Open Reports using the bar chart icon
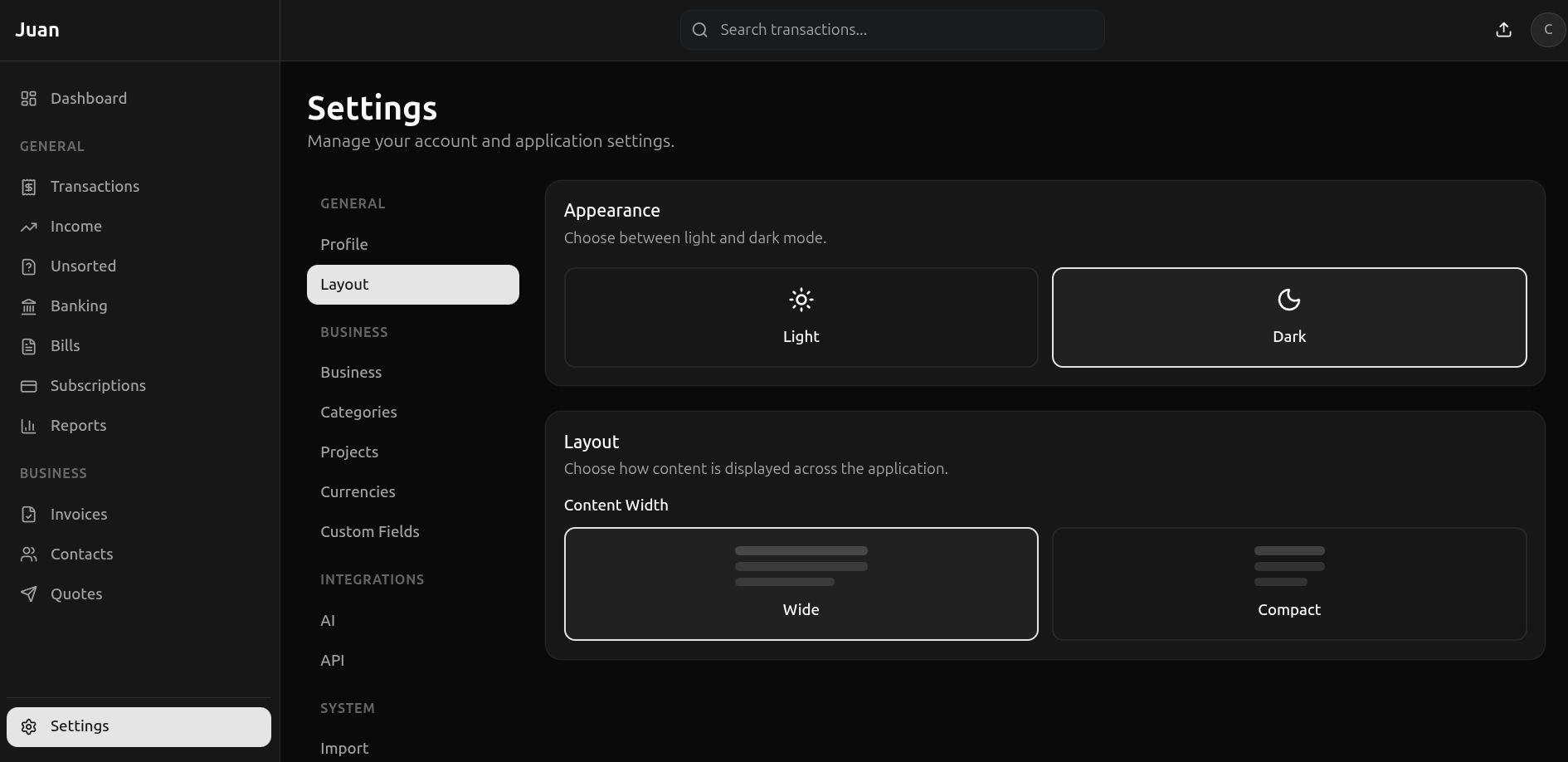Viewport: 1568px width, 762px height. point(29,425)
